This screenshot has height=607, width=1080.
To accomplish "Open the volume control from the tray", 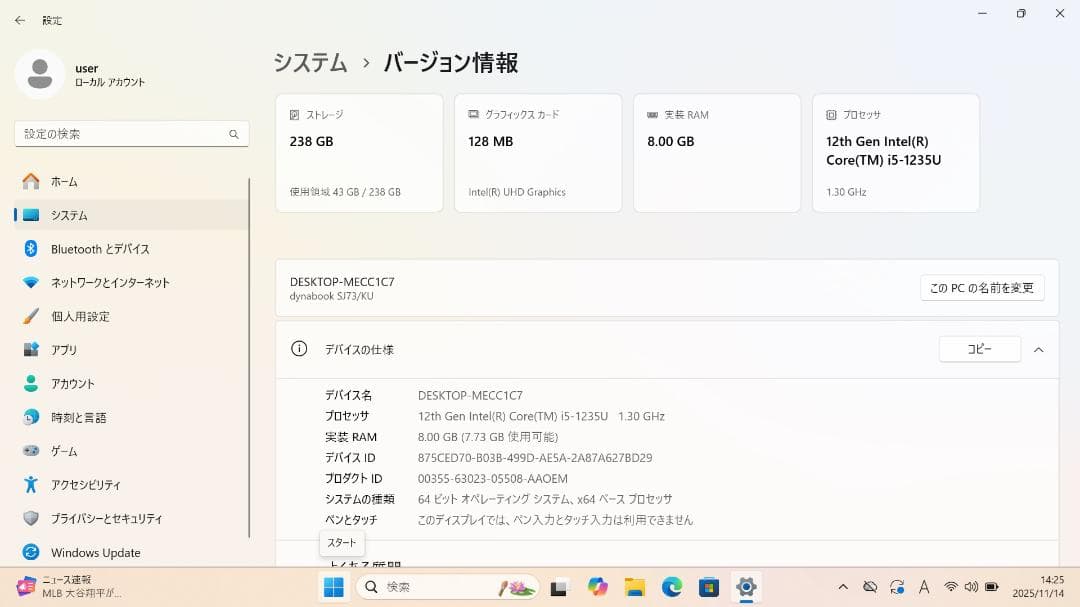I will 971,587.
